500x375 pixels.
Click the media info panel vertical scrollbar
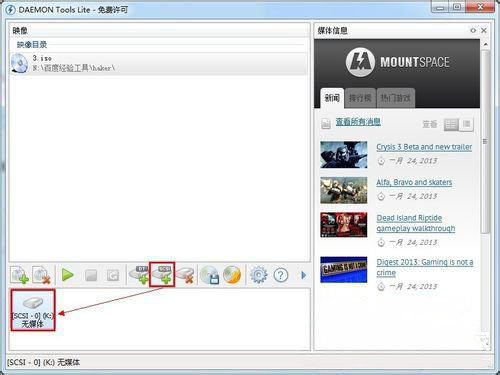tap(485, 142)
